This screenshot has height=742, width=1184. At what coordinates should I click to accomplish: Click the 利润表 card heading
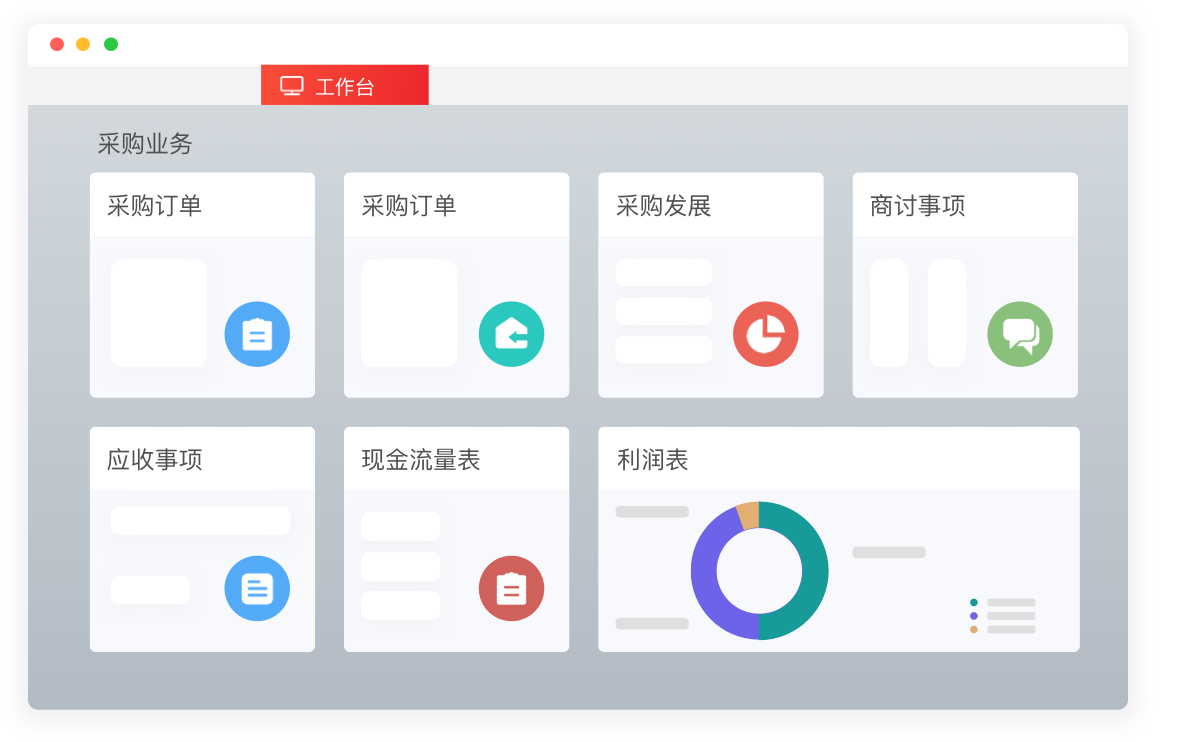click(653, 460)
